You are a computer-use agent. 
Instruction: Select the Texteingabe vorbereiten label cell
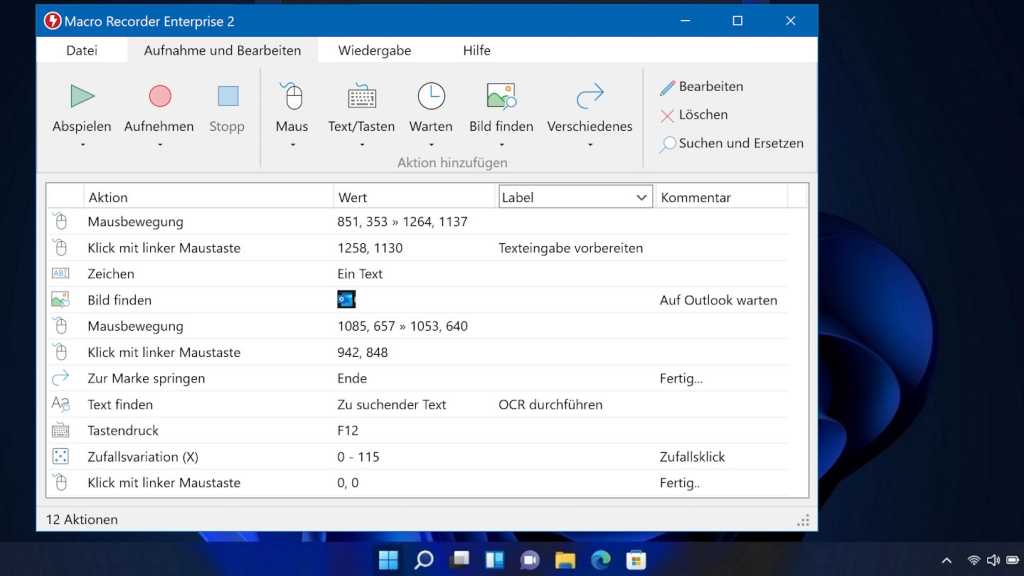571,248
